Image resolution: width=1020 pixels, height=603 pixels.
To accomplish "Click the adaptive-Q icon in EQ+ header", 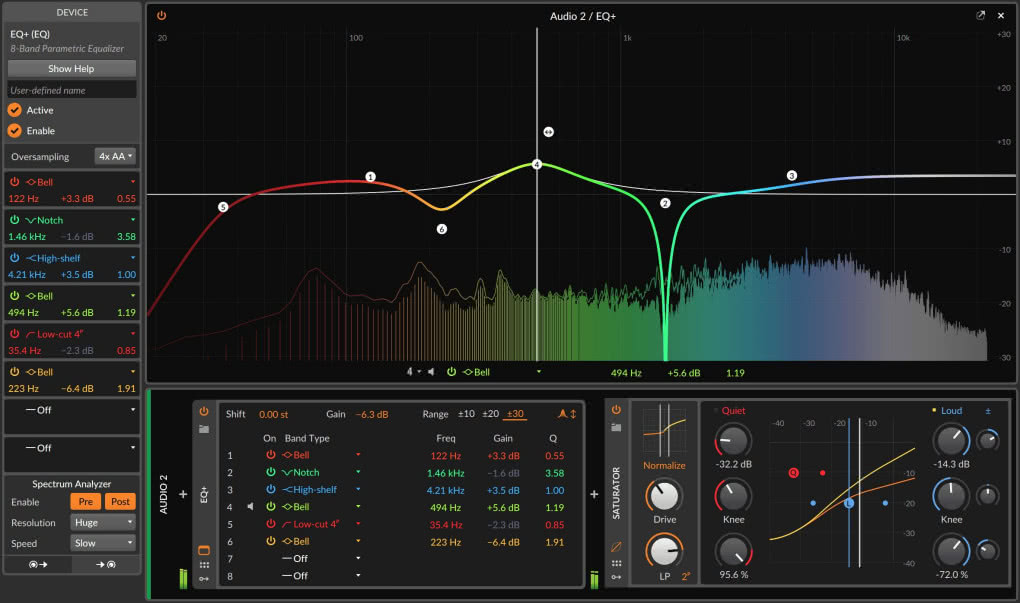I will pyautogui.click(x=562, y=414).
